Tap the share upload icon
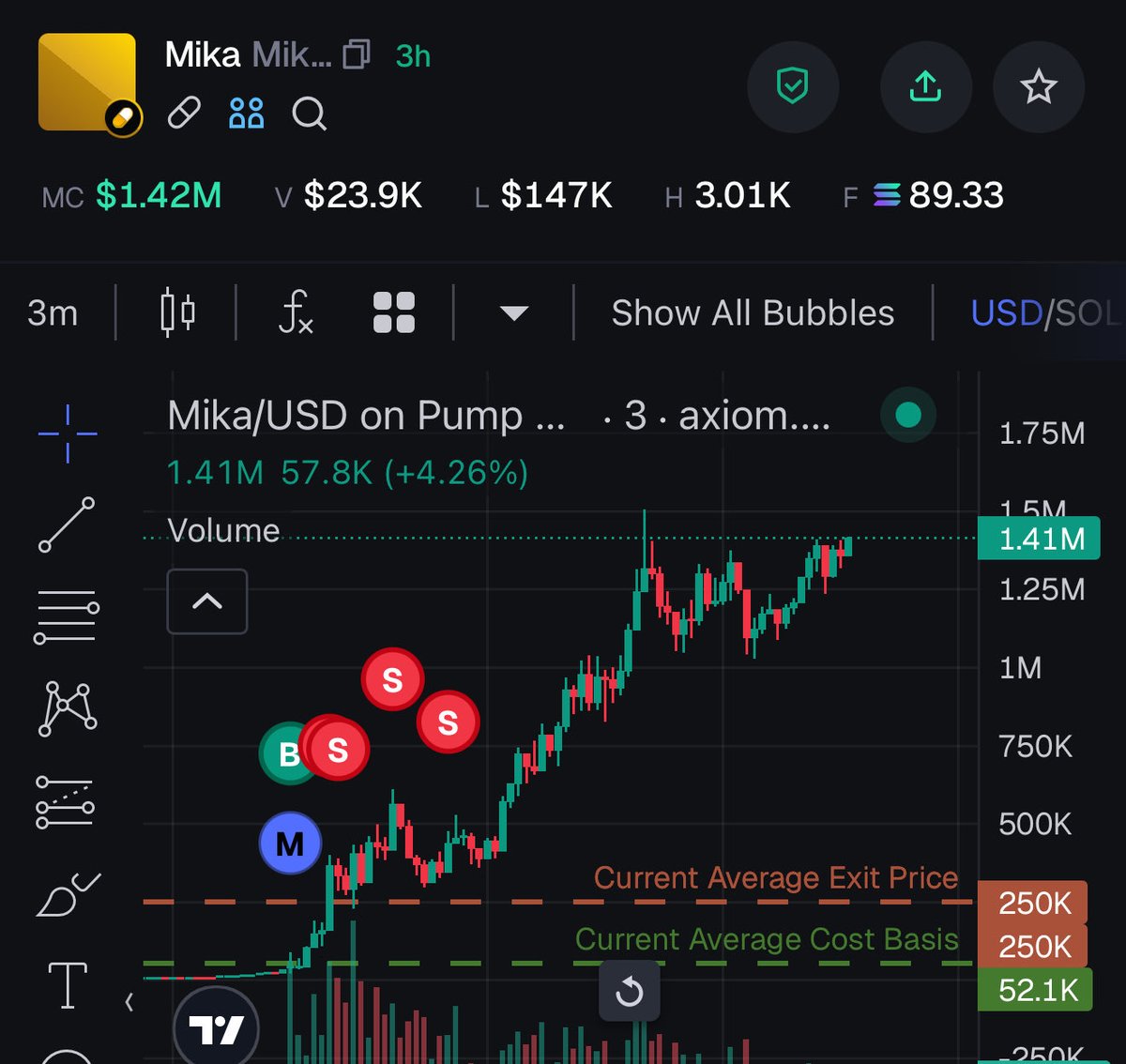1126x1064 pixels. (925, 86)
